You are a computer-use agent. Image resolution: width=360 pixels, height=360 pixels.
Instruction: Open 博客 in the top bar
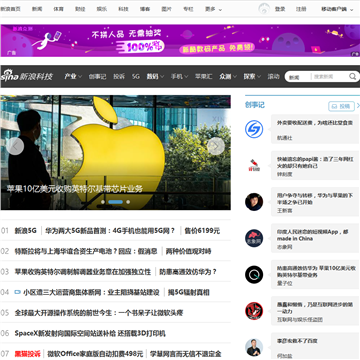coord(145,9)
